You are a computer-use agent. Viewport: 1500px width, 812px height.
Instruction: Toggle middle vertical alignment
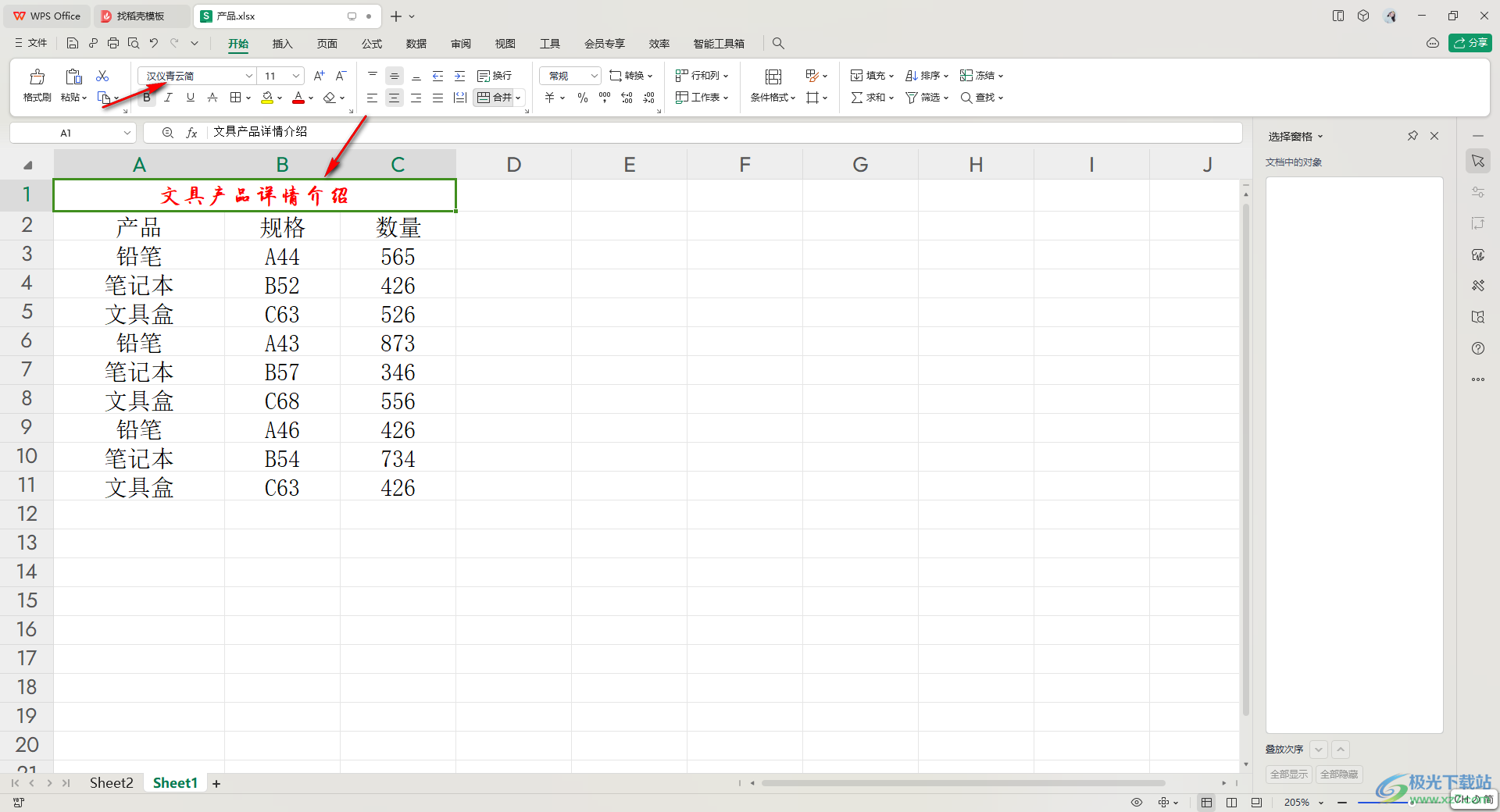395,76
